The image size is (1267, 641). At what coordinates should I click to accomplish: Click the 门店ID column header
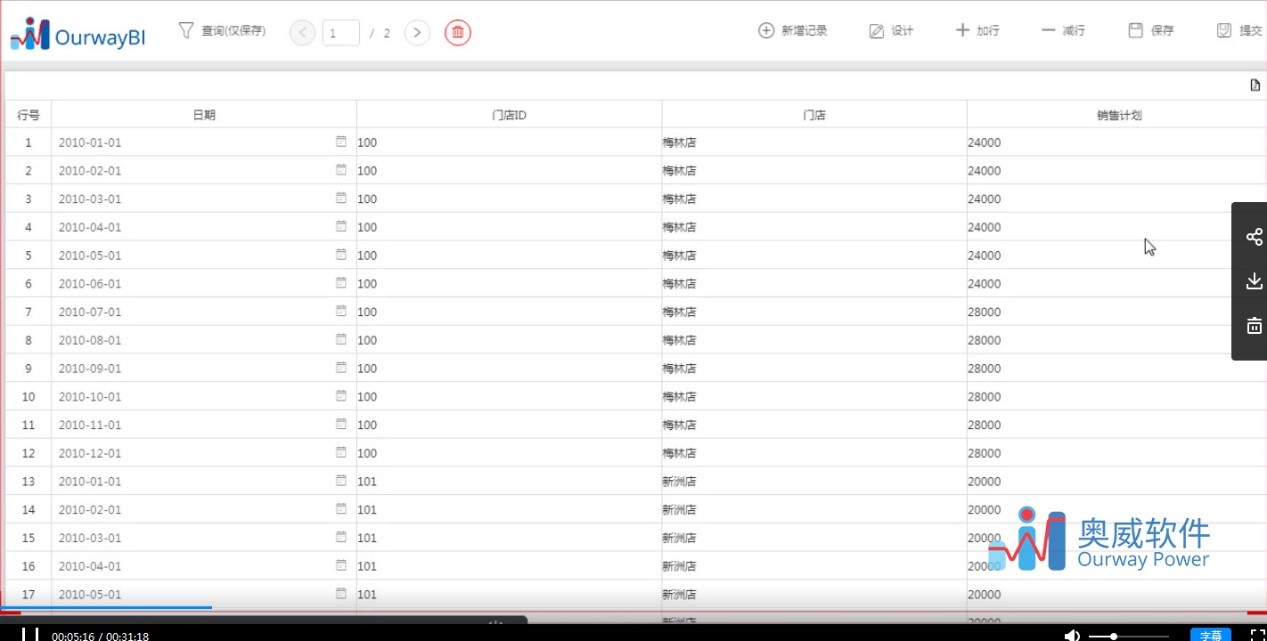[509, 115]
